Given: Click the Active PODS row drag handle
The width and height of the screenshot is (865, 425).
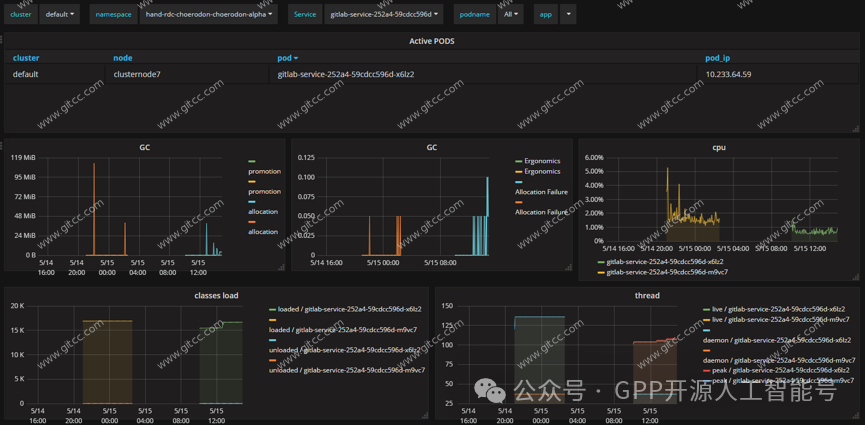Looking at the screenshot, I should coord(2,39).
